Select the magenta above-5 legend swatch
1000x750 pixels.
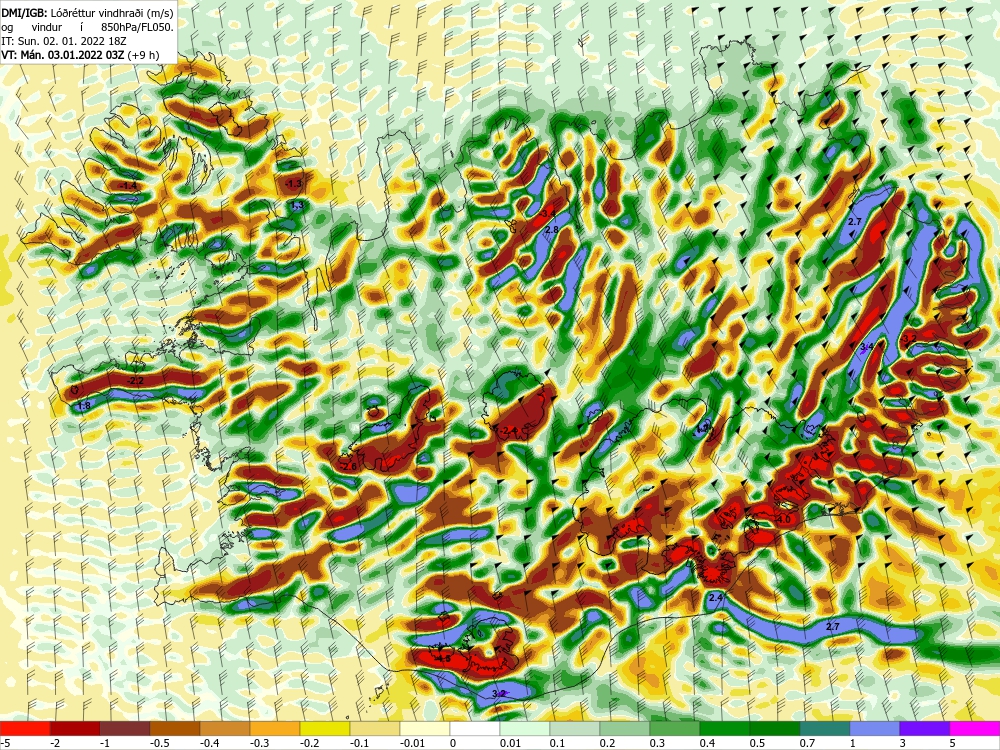975,728
